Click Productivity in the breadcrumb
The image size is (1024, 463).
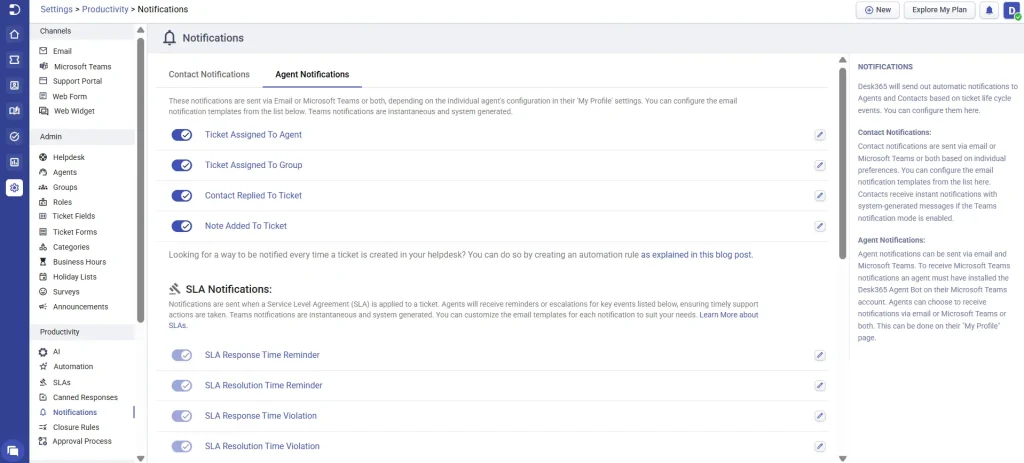[106, 9]
